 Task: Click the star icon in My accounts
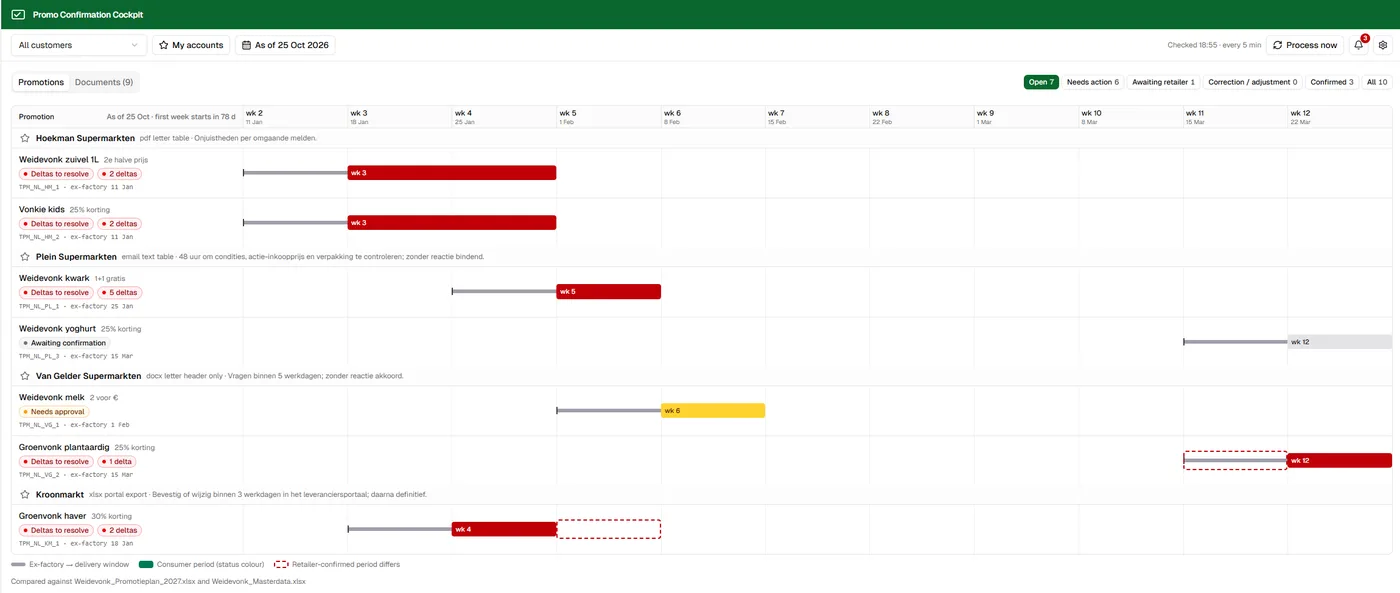(x=164, y=45)
